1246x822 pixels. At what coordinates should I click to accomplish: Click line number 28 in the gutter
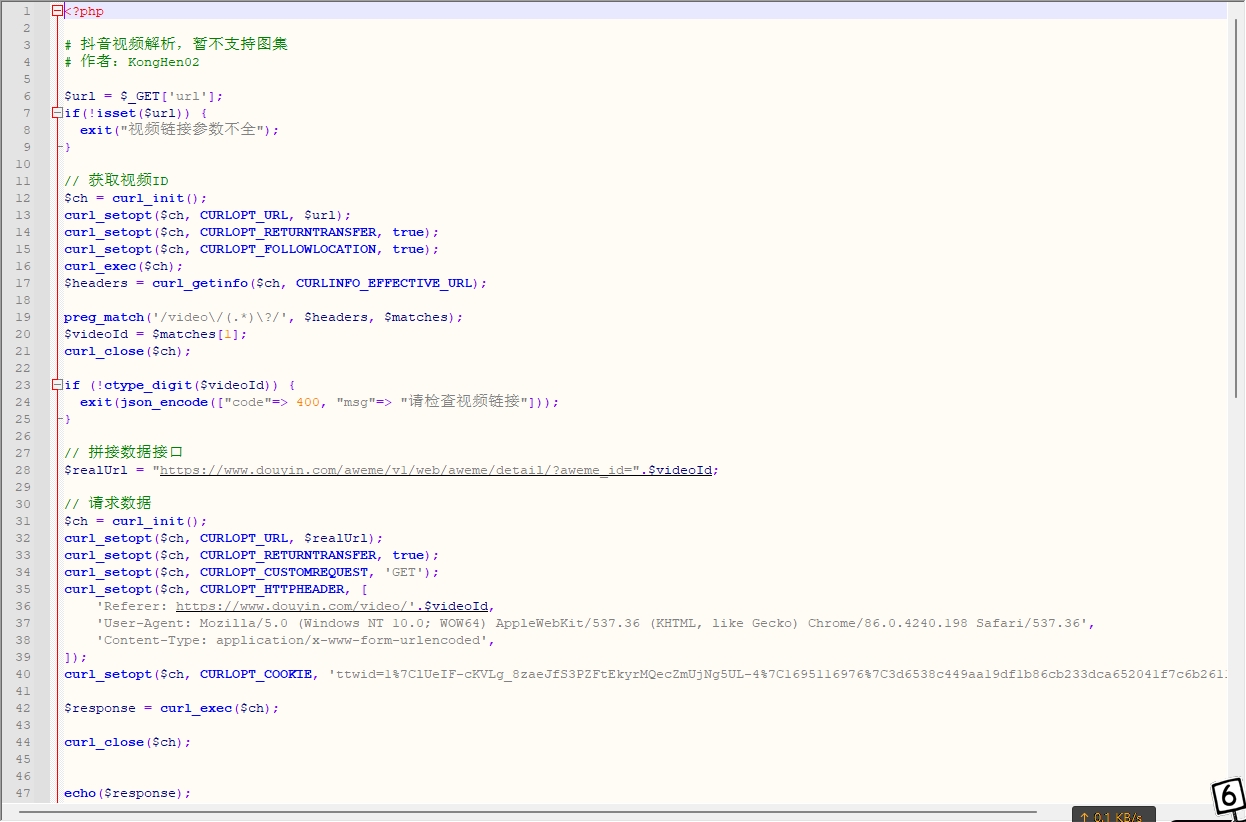click(x=24, y=470)
